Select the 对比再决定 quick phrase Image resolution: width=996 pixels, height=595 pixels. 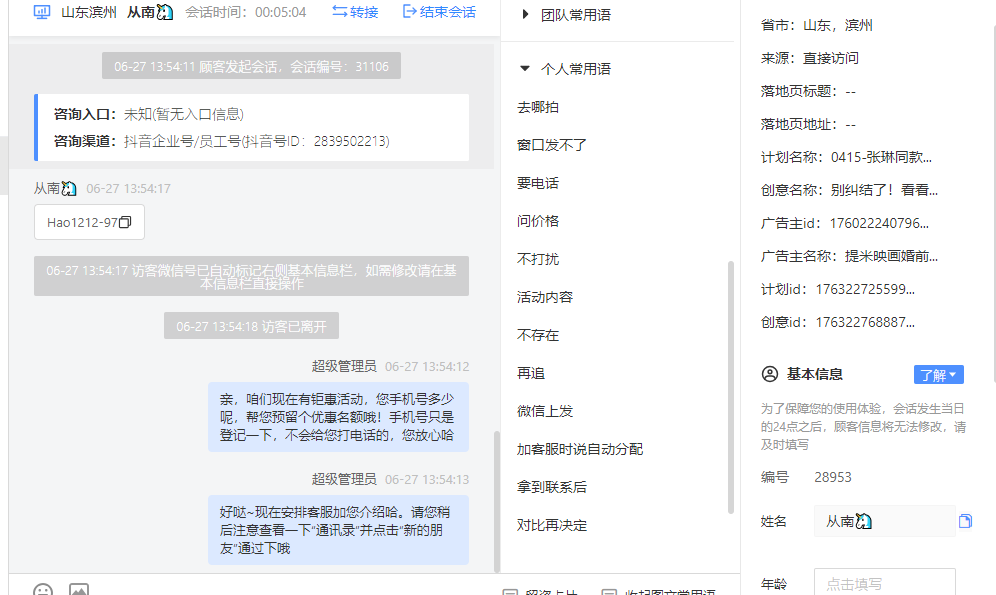[x=552, y=526]
